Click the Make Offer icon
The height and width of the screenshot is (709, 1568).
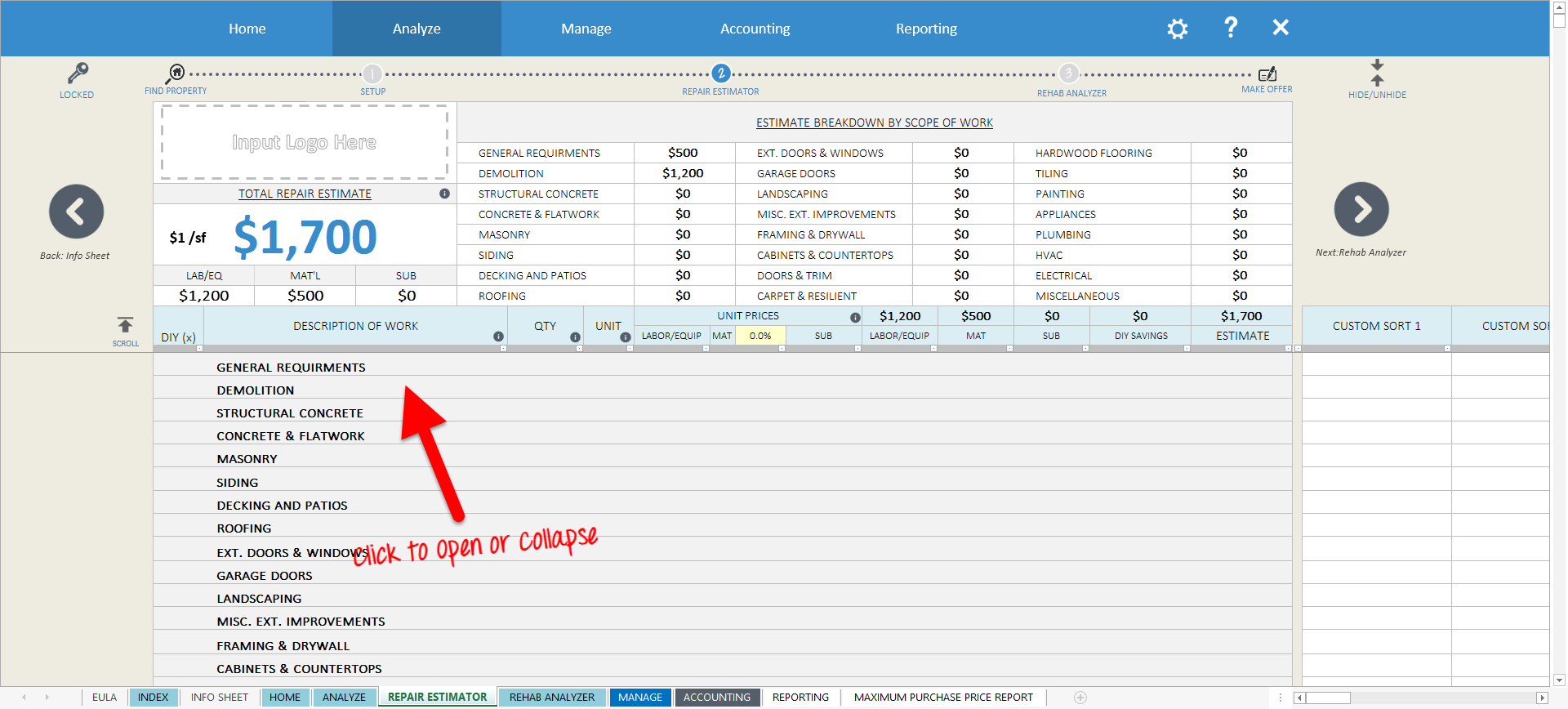click(1267, 74)
